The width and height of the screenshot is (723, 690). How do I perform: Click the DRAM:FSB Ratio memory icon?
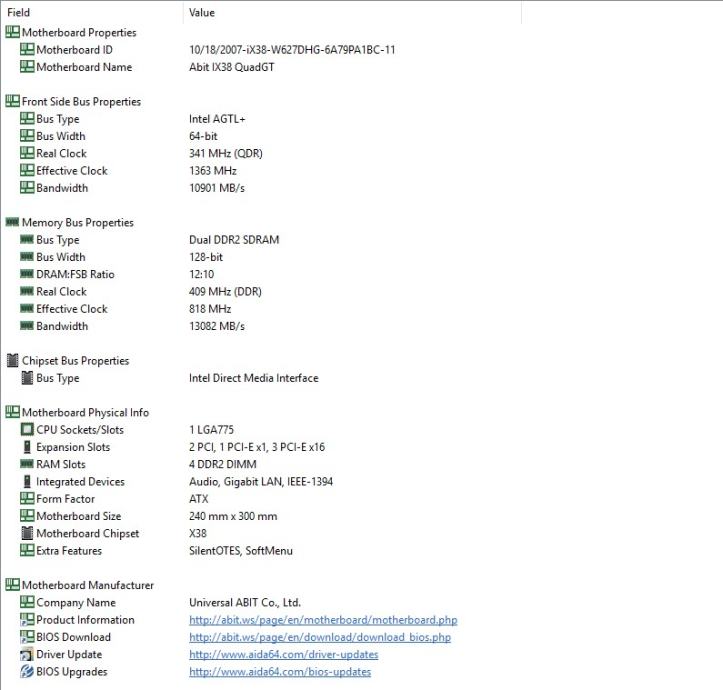click(27, 274)
